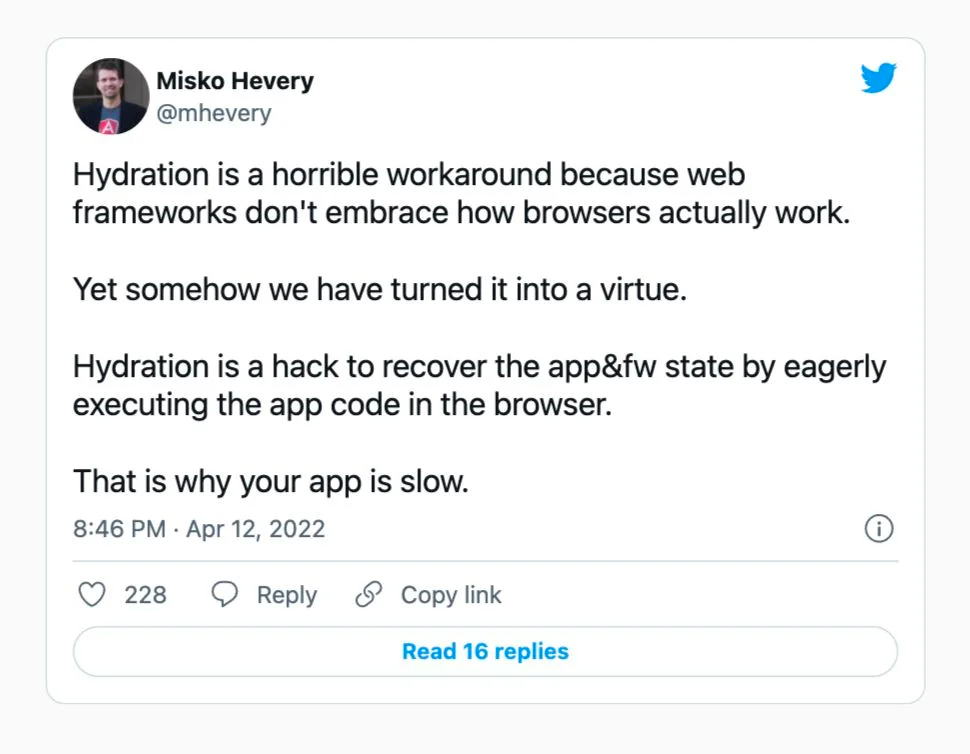Click "That is why your app is slow."
The width and height of the screenshot is (970, 754).
(271, 482)
